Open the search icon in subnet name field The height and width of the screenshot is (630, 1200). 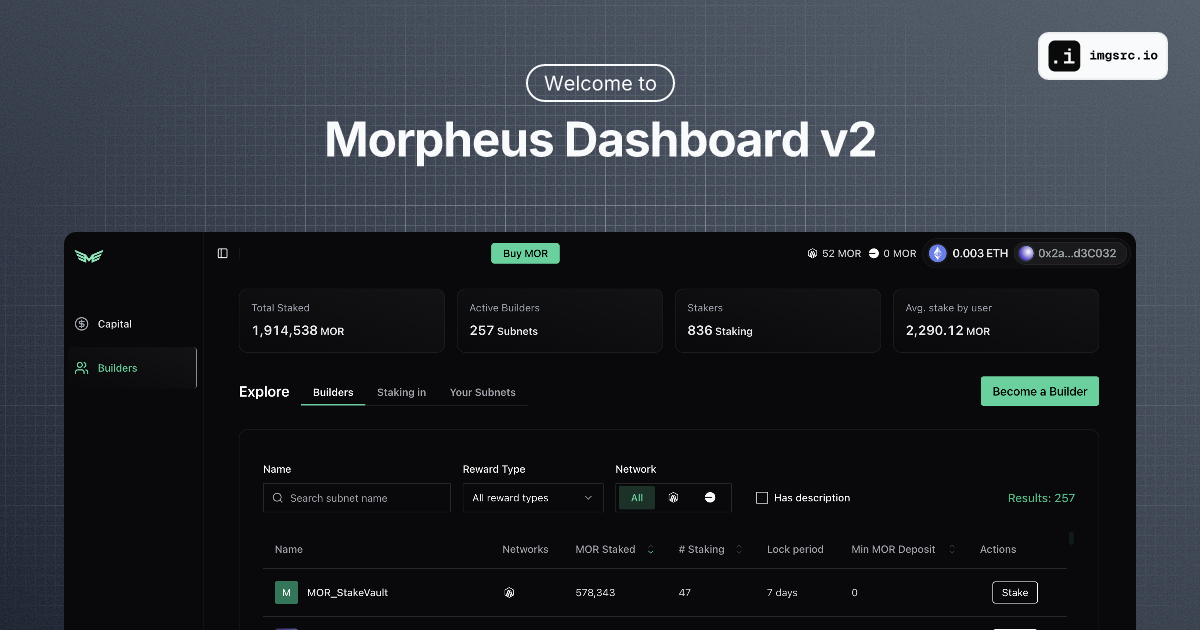[x=277, y=497]
